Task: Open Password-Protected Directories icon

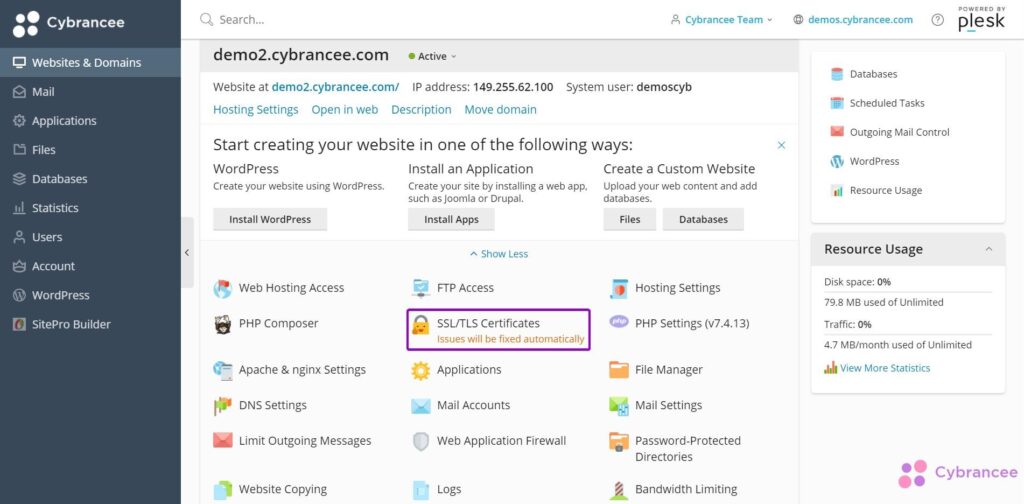Action: click(618, 442)
